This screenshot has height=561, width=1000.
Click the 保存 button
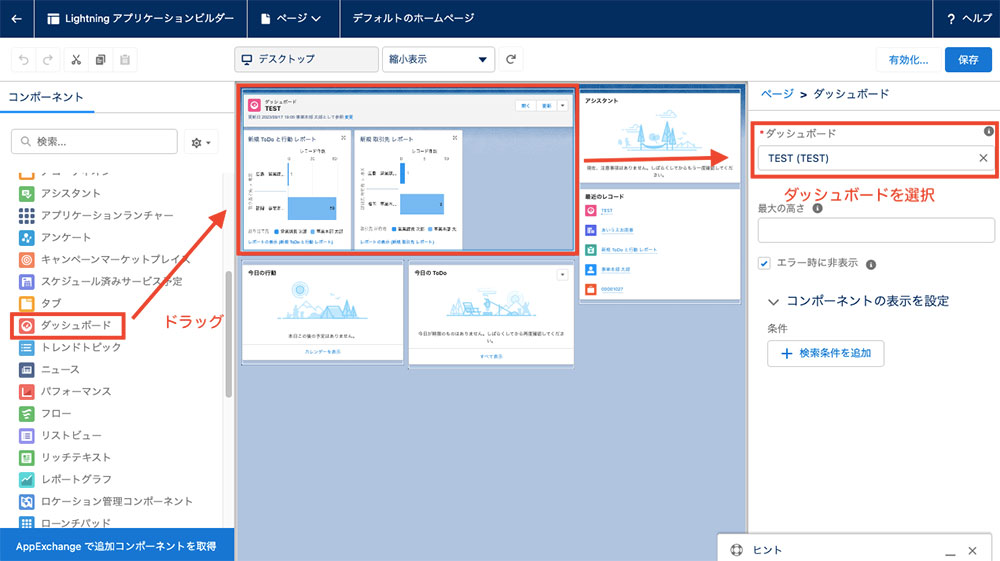[968, 60]
